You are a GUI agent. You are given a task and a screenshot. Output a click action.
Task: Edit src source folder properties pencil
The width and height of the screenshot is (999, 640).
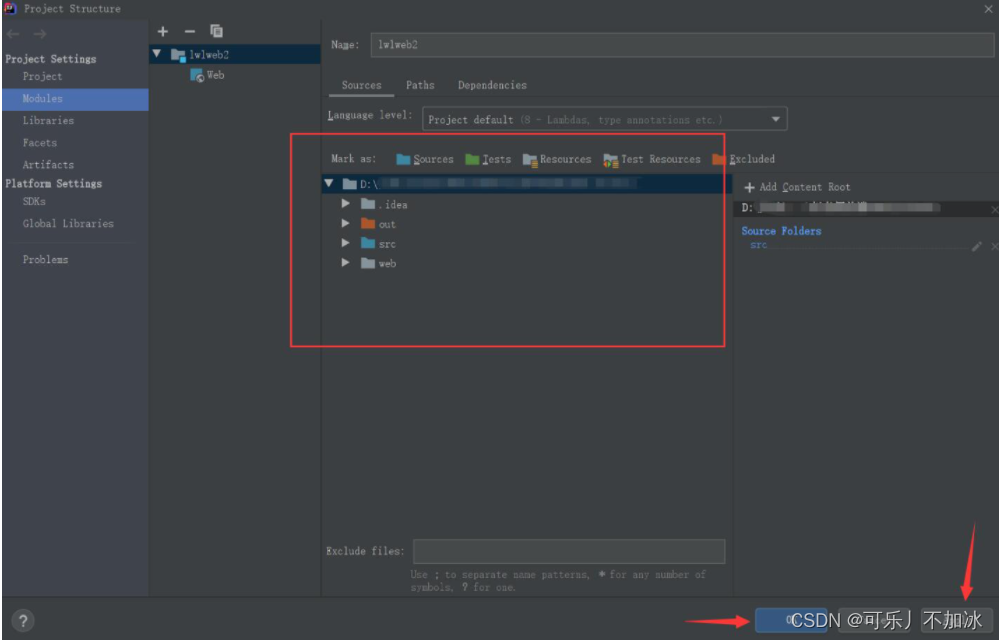[x=977, y=246]
